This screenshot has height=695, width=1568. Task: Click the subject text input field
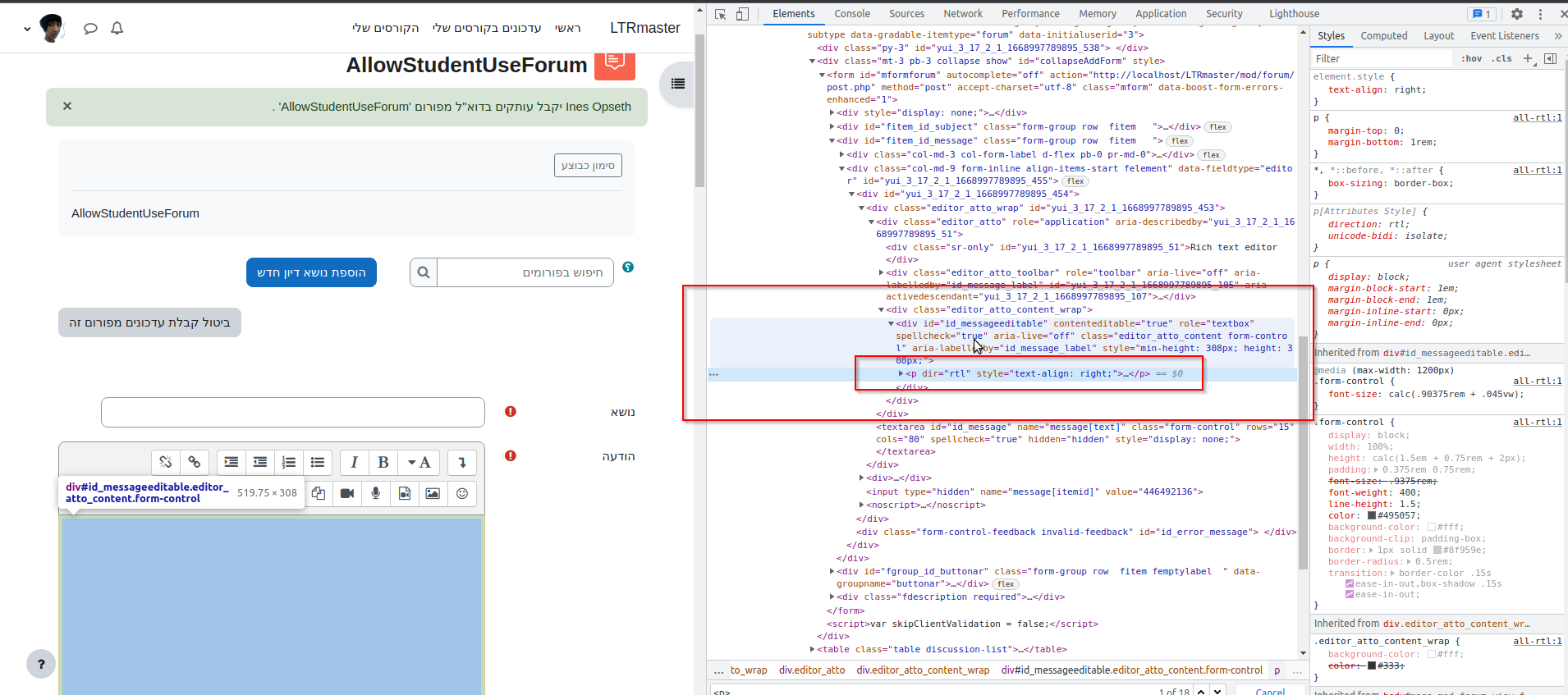(293, 412)
